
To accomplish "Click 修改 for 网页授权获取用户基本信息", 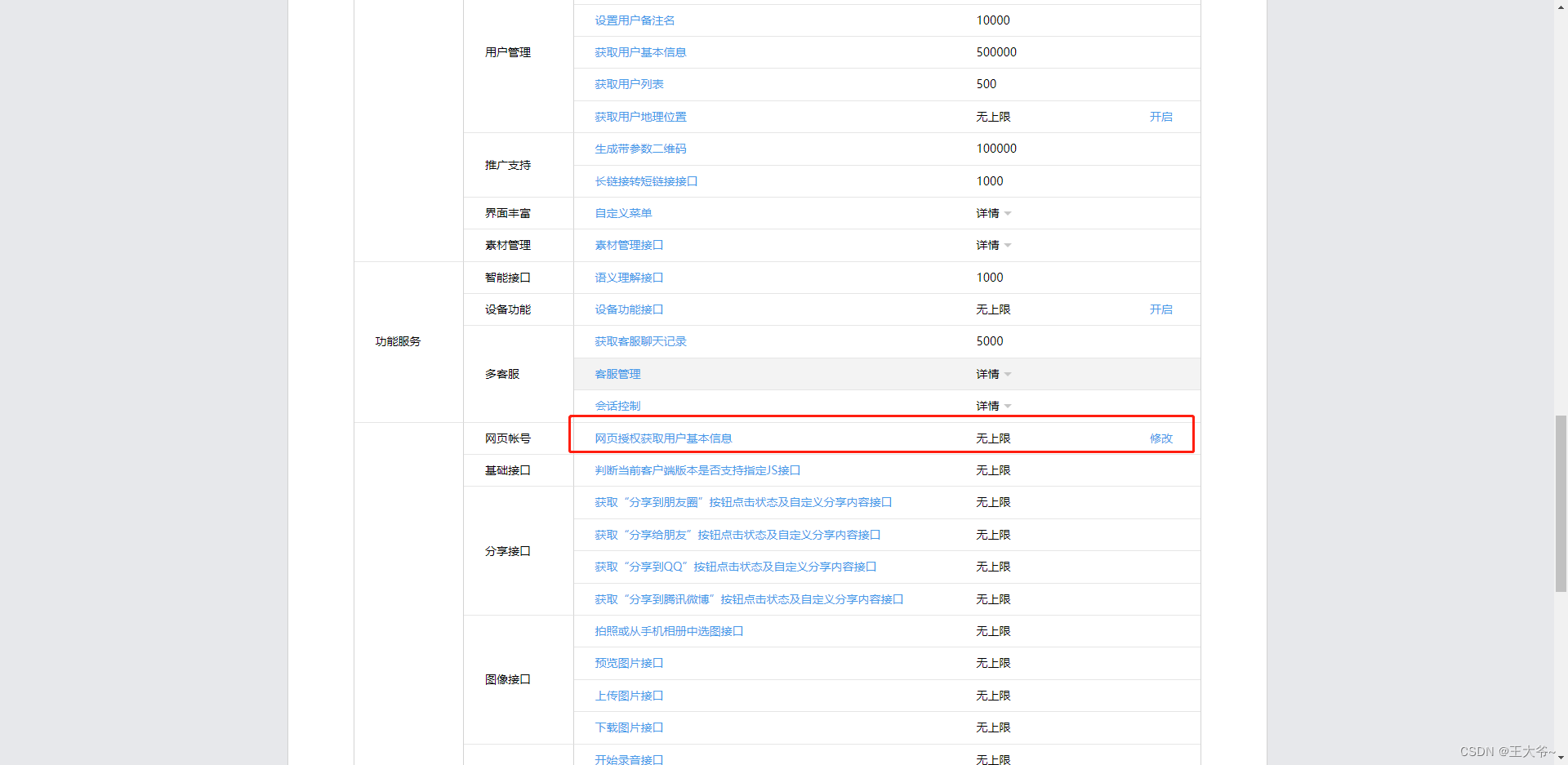I will (x=1160, y=438).
